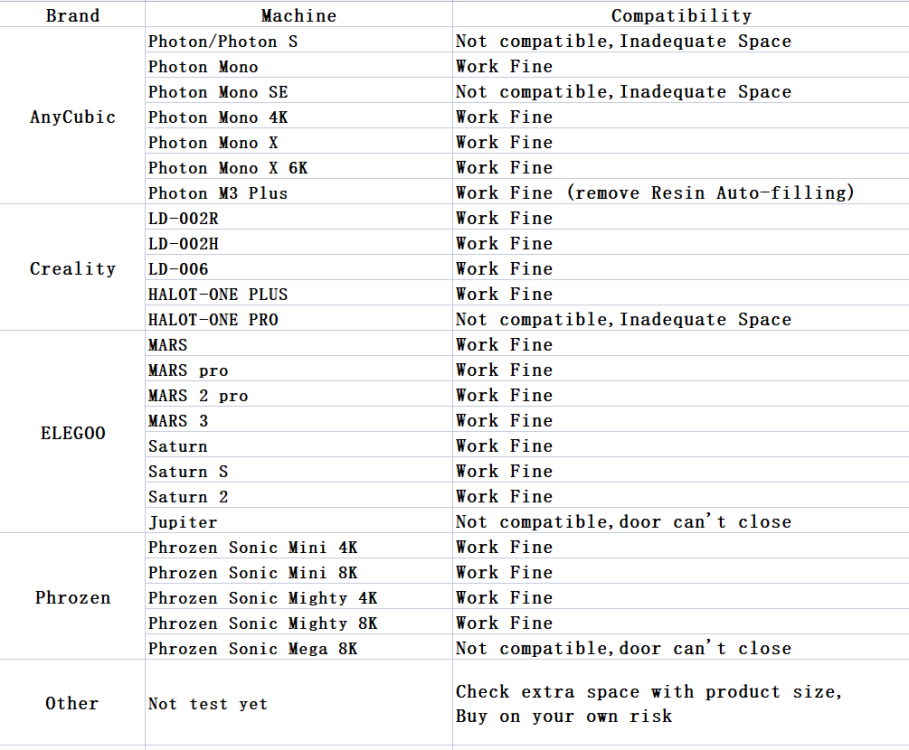Click the 'Buy on your own risk' cell
Screen dimensions: 909x750
click(x=564, y=716)
